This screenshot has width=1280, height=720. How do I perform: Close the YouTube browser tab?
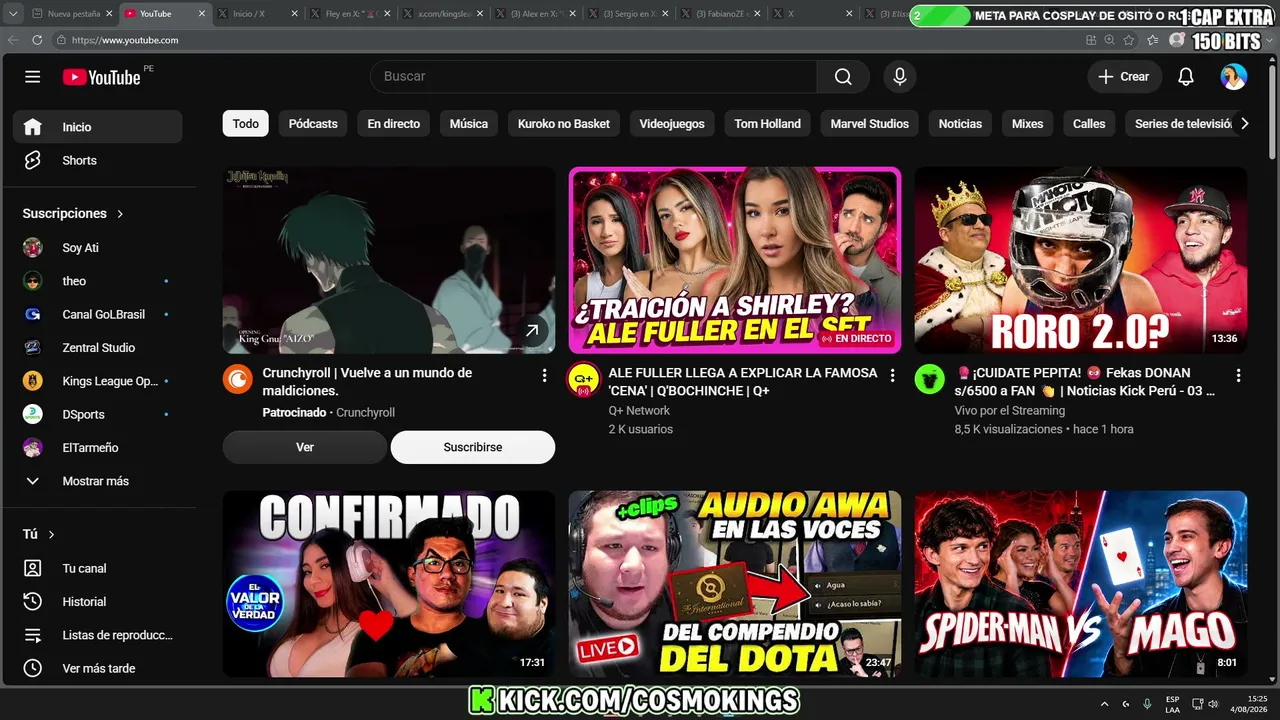[x=201, y=14]
